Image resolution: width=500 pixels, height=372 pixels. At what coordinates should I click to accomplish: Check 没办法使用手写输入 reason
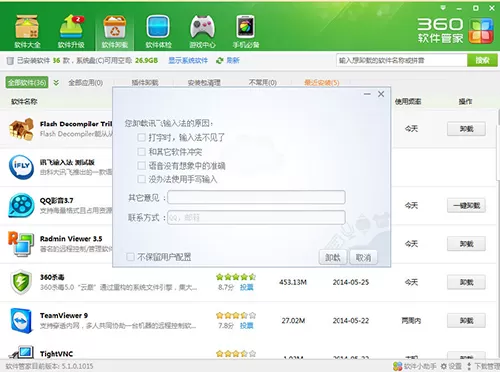point(142,179)
